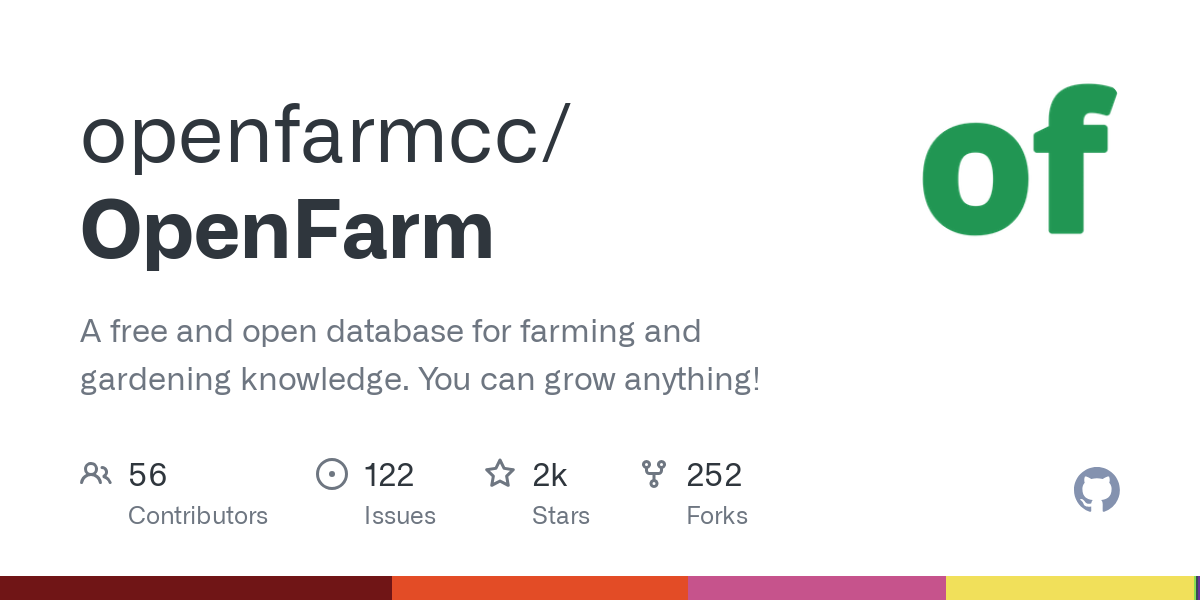This screenshot has width=1200, height=600.
Task: Click the 122 issues count
Action: click(x=389, y=475)
